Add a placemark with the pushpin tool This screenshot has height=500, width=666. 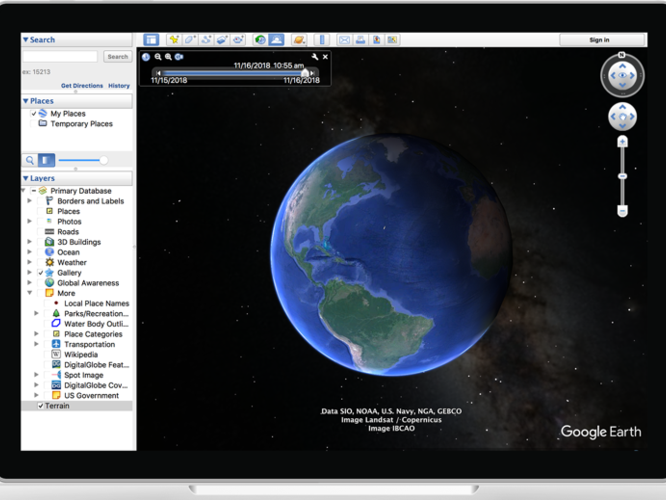tap(174, 40)
